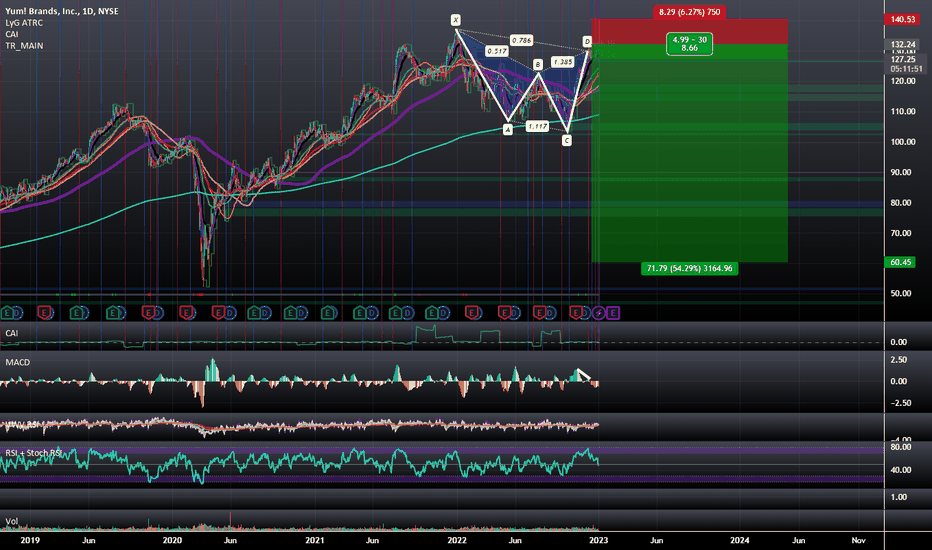
Task: Click the 132.24 current price tag
Action: [903, 45]
